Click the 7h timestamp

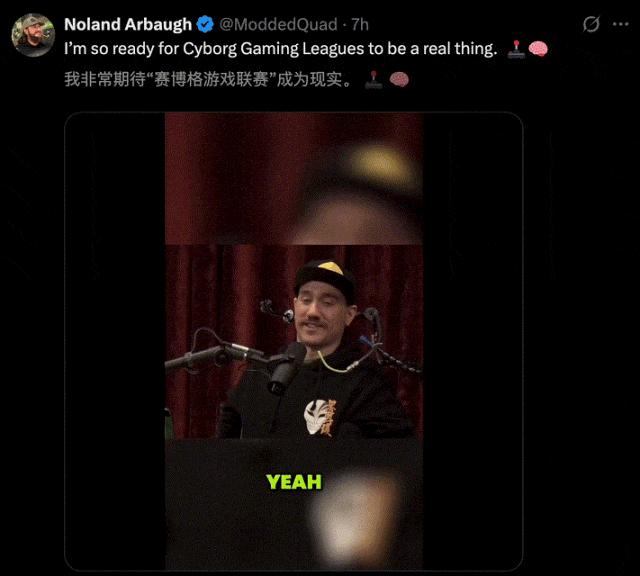pyautogui.click(x=360, y=24)
